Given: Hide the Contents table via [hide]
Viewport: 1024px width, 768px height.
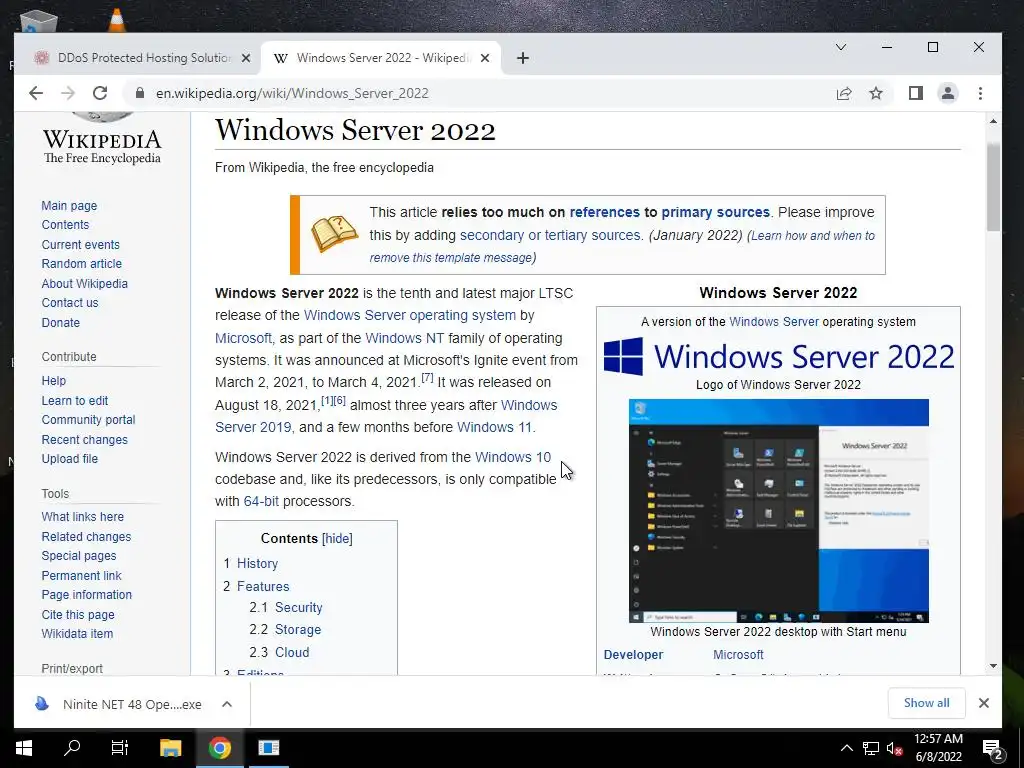Looking at the screenshot, I should 337,539.
